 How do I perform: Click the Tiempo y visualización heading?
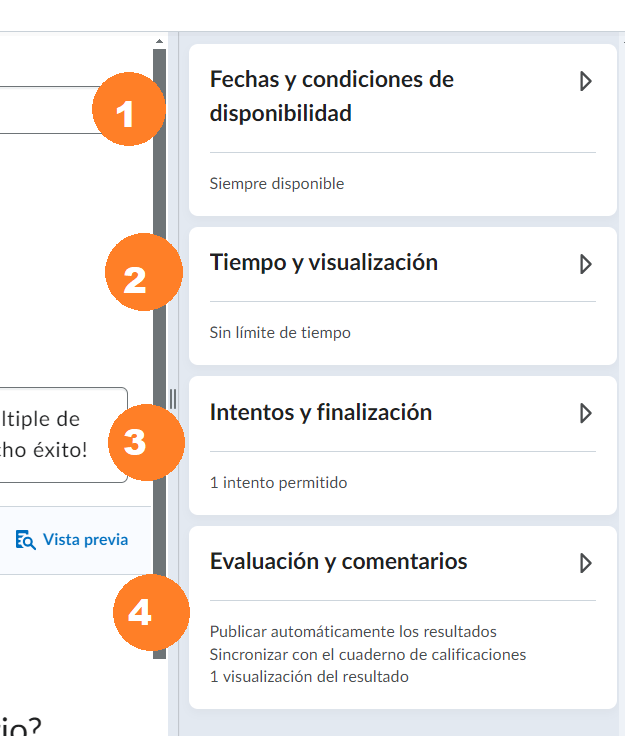[x=324, y=263]
